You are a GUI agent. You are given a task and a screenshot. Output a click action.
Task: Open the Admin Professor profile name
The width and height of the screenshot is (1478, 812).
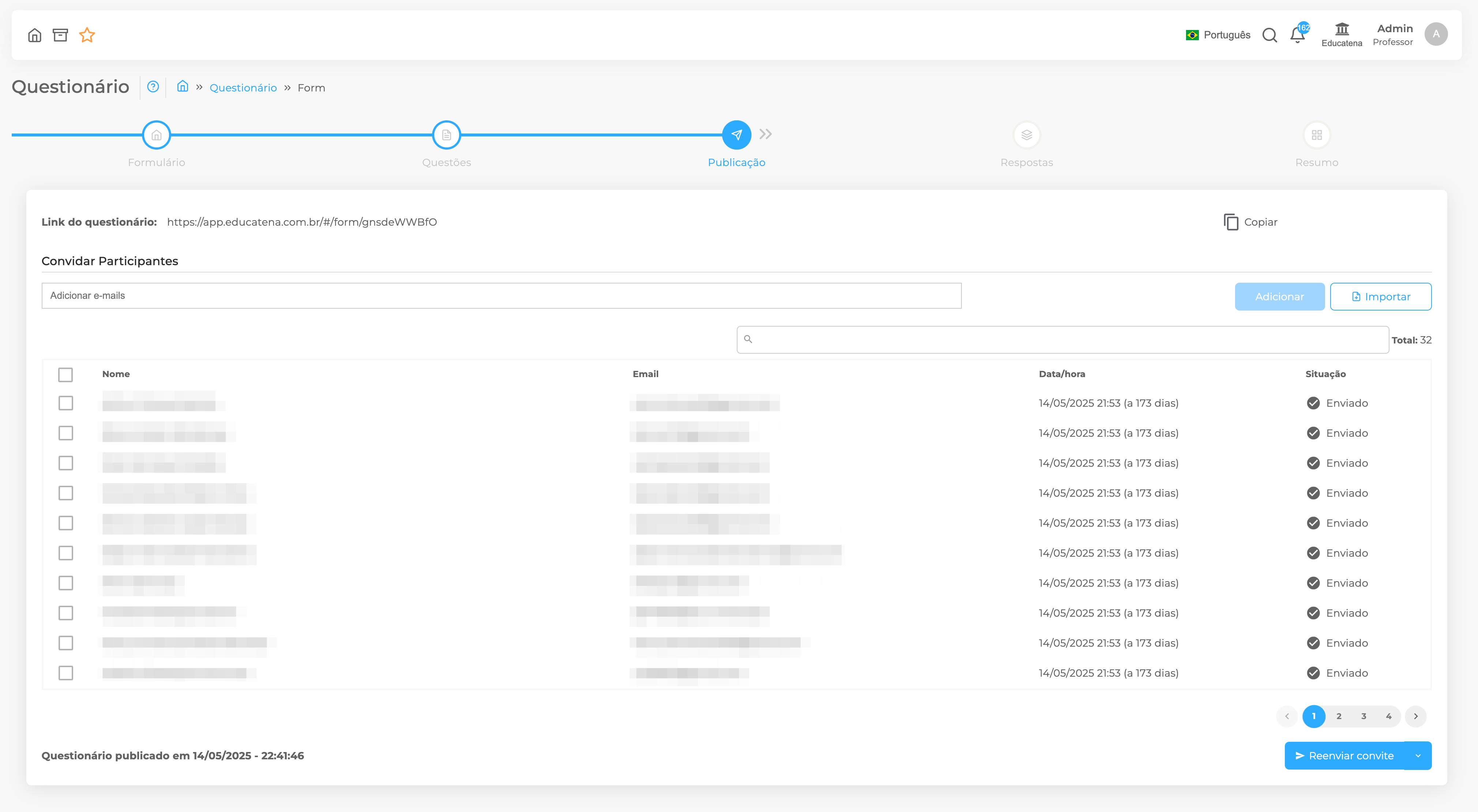pyautogui.click(x=1392, y=35)
